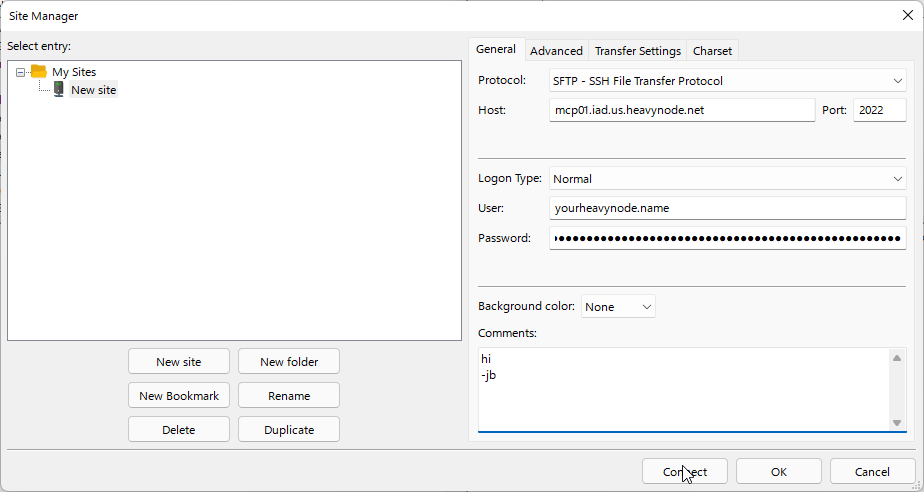Open the Logon Type dropdown
Screen dimensions: 924x492
coord(727,179)
